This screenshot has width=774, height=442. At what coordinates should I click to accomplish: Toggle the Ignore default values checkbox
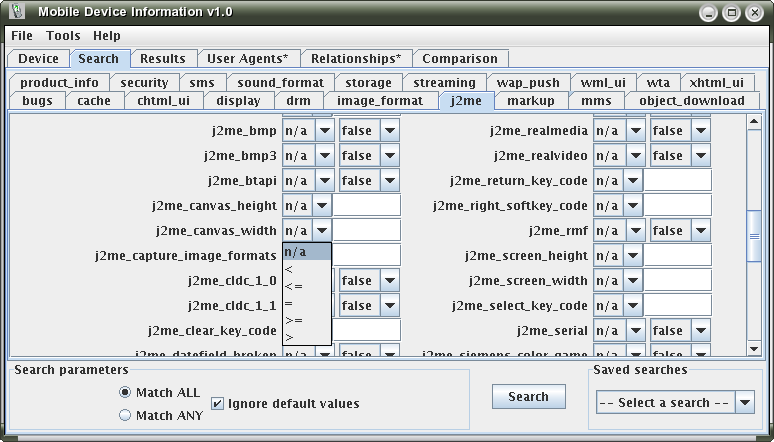tap(218, 404)
